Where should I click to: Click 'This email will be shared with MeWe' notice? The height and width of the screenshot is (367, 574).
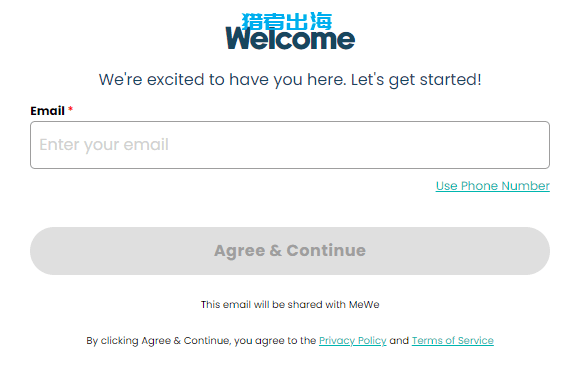tap(290, 304)
